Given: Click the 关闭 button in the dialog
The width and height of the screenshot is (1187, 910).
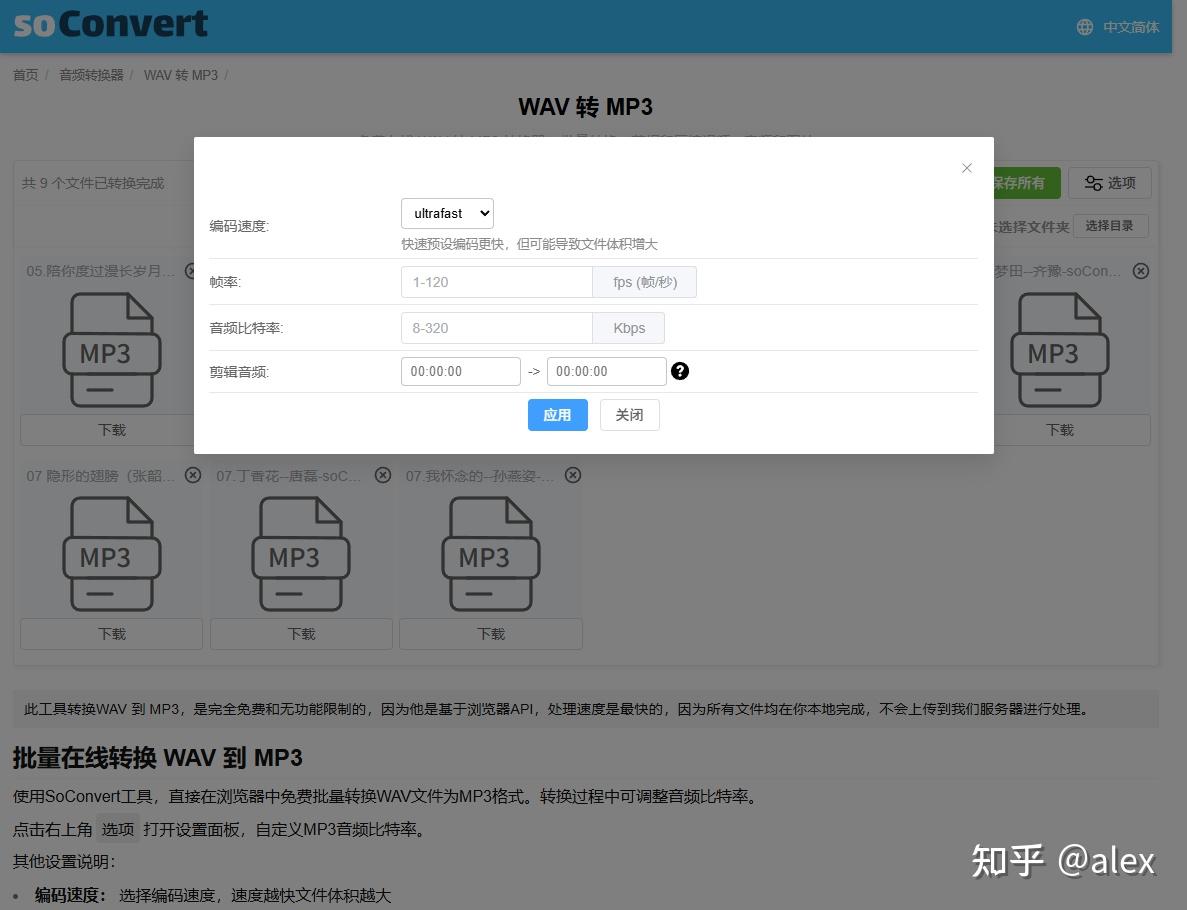Looking at the screenshot, I should click(629, 414).
